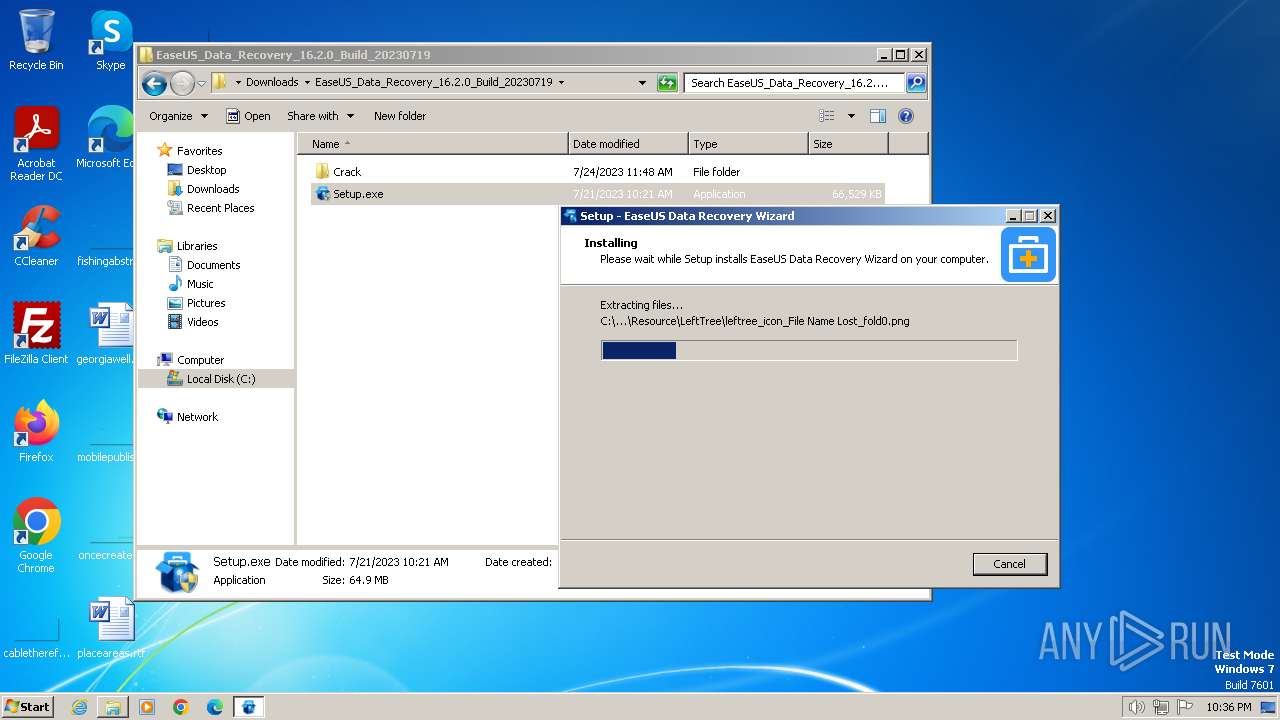The height and width of the screenshot is (720, 1280).
Task: Select the Setup.exe file
Action: 598,194
